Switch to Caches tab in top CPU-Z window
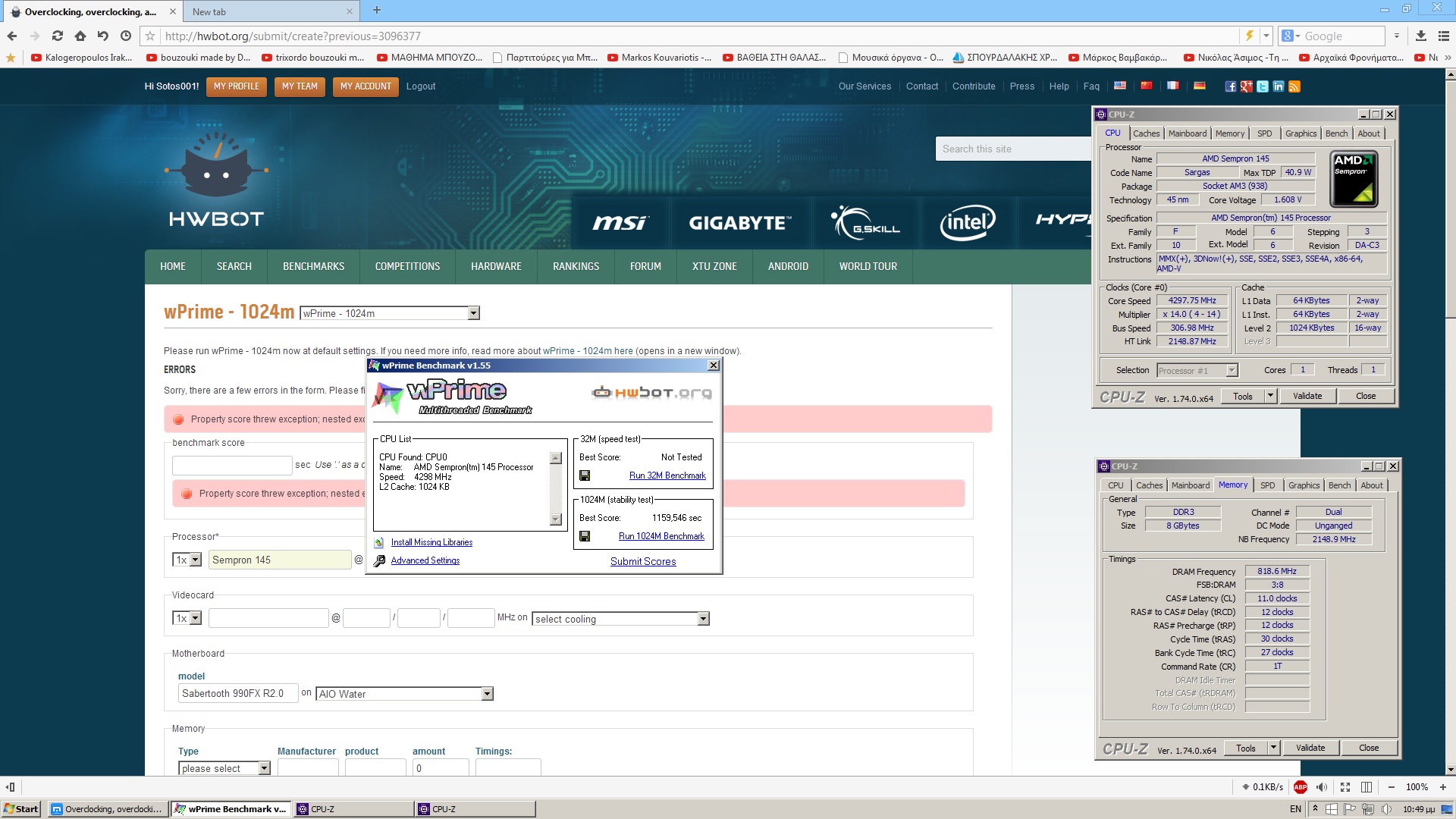This screenshot has width=1456, height=819. click(1146, 133)
